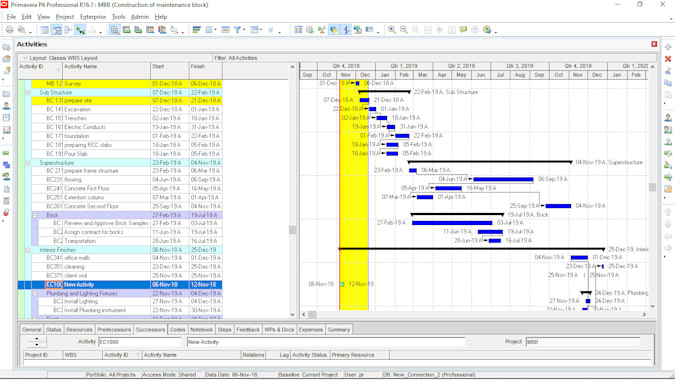Switch to the WPs & Docs tab

tap(279, 330)
